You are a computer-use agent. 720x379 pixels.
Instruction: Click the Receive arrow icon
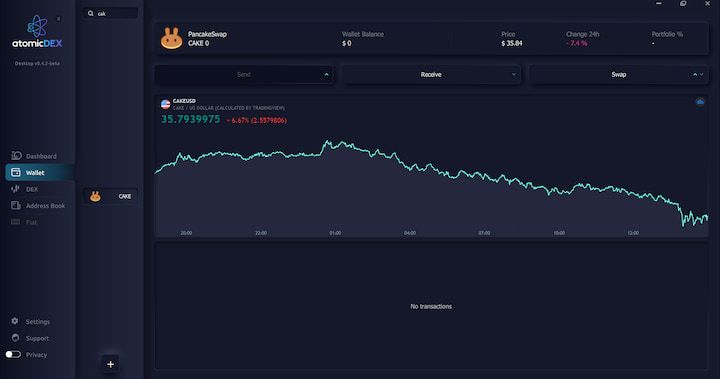(x=513, y=74)
